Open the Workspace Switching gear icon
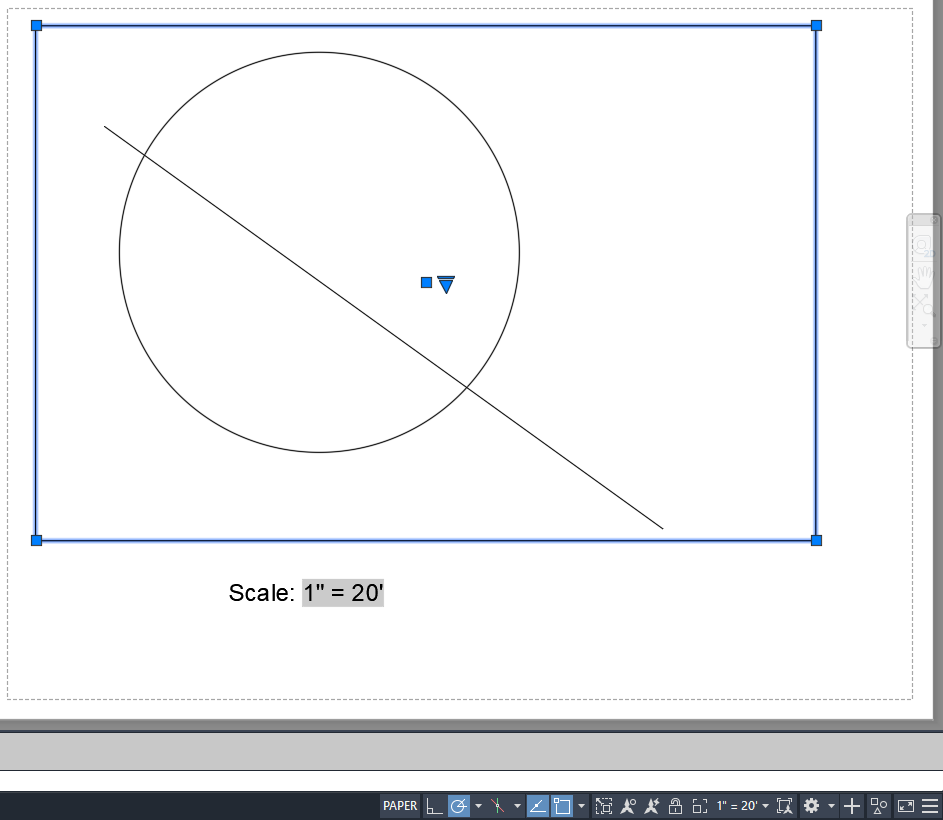Viewport: 943px width, 820px height. pos(813,806)
